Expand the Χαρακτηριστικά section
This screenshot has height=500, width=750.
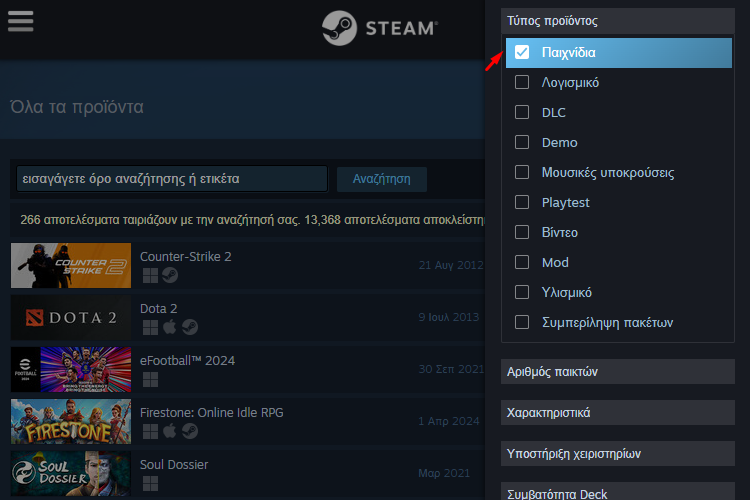click(x=618, y=412)
